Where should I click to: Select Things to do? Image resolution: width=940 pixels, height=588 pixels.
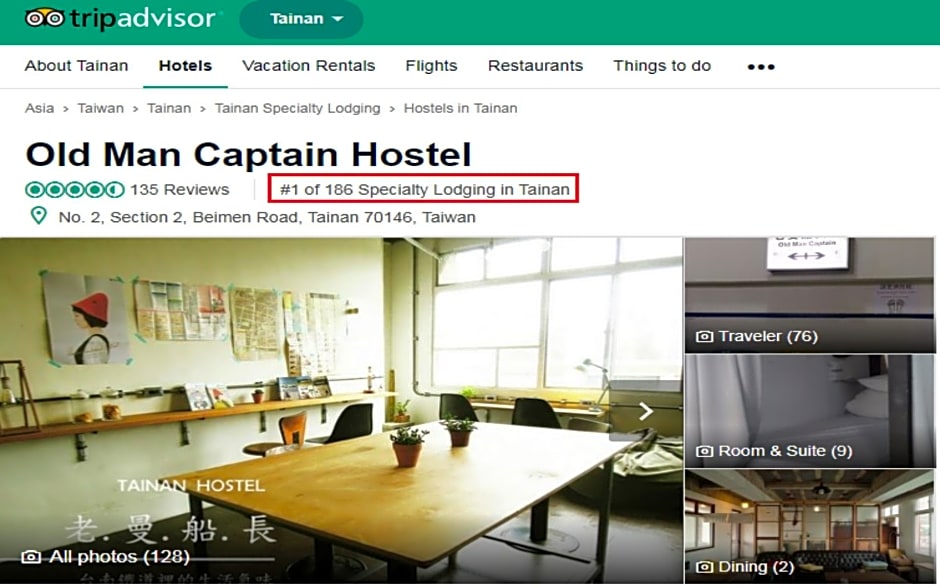(x=661, y=66)
